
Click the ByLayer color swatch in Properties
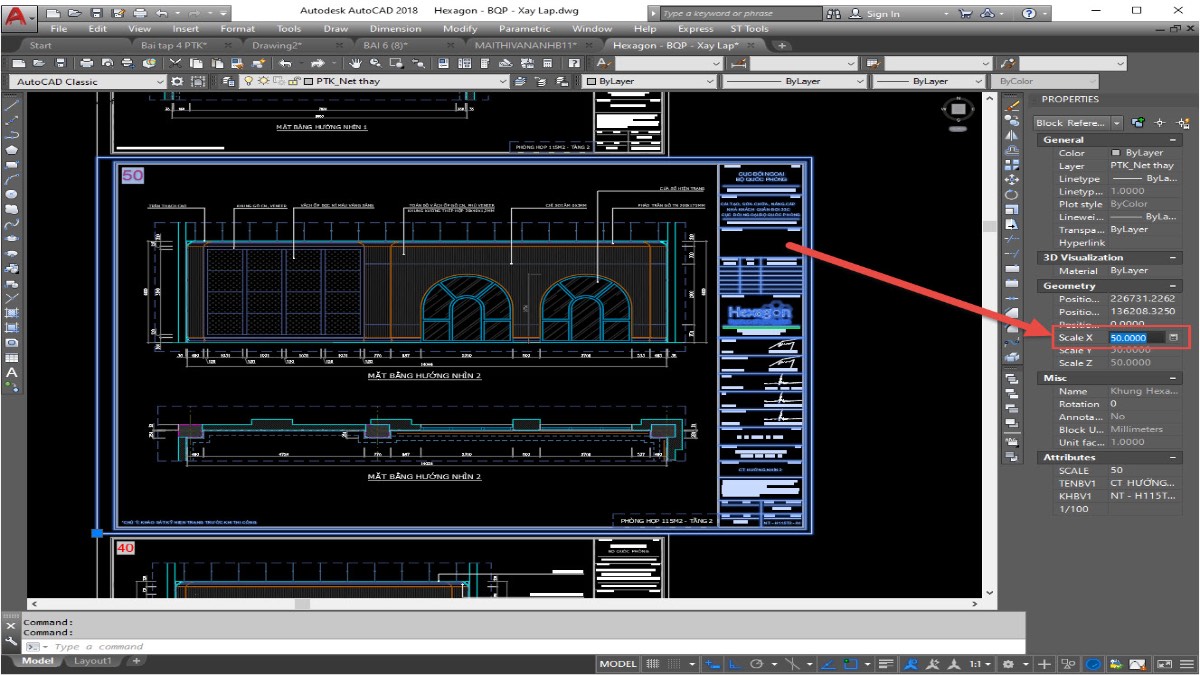pos(1116,153)
